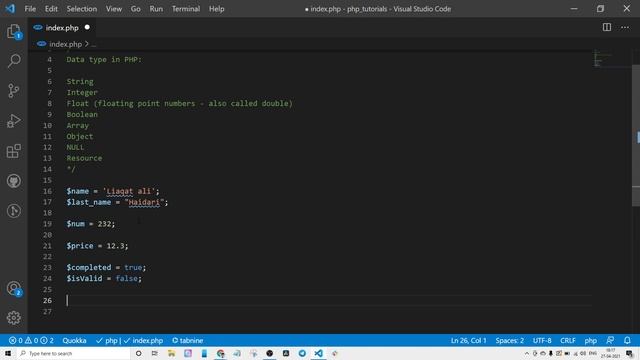Image resolution: width=640 pixels, height=360 pixels.
Task: Open the Manage gear menu
Action: [x=14, y=318]
